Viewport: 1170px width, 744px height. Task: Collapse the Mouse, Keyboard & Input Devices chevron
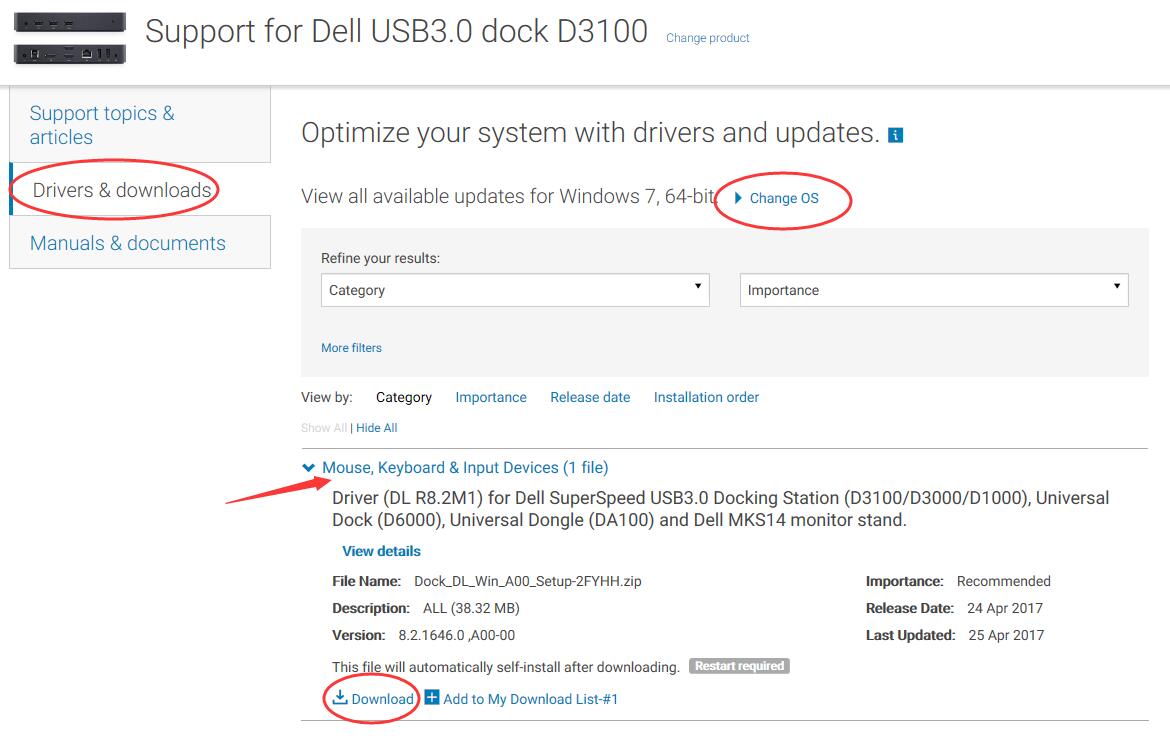coord(308,468)
